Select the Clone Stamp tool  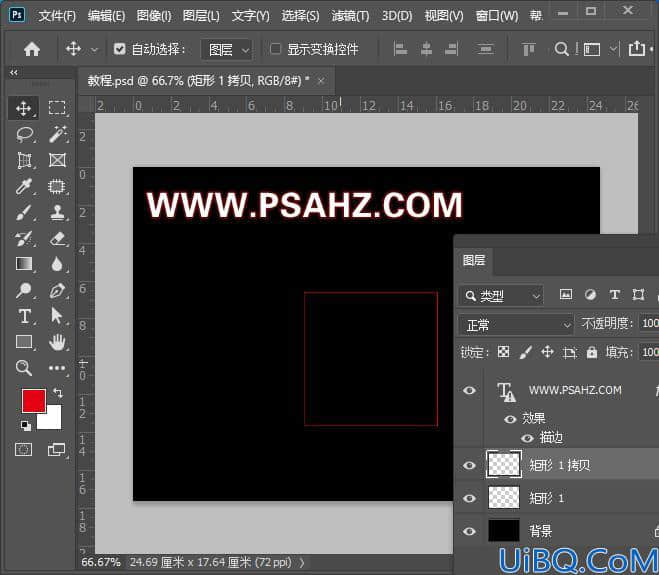[x=57, y=212]
